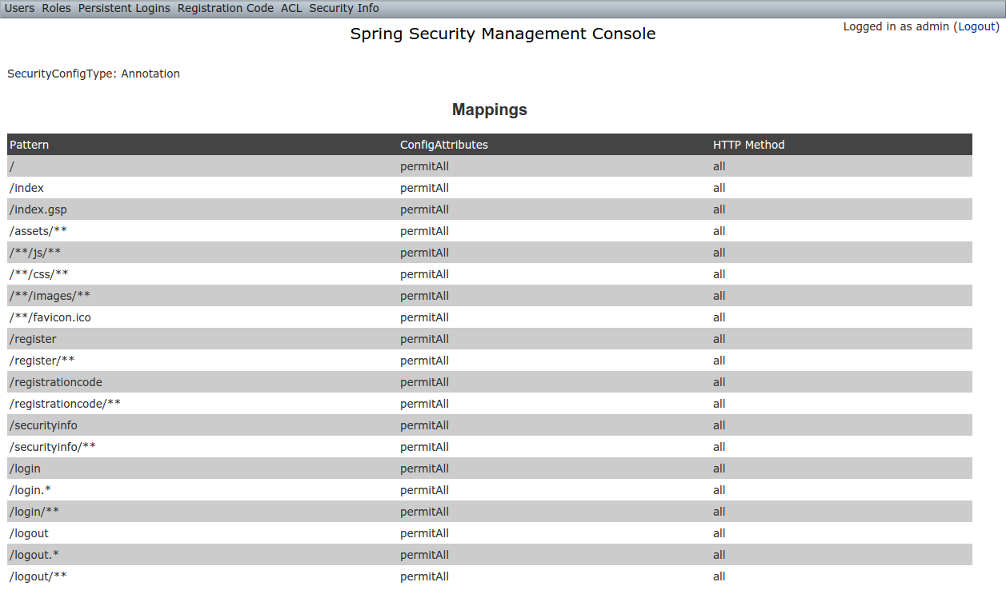The image size is (1006, 610).
Task: Click permitAll for the /**/css/** pattern
Action: click(x=424, y=274)
